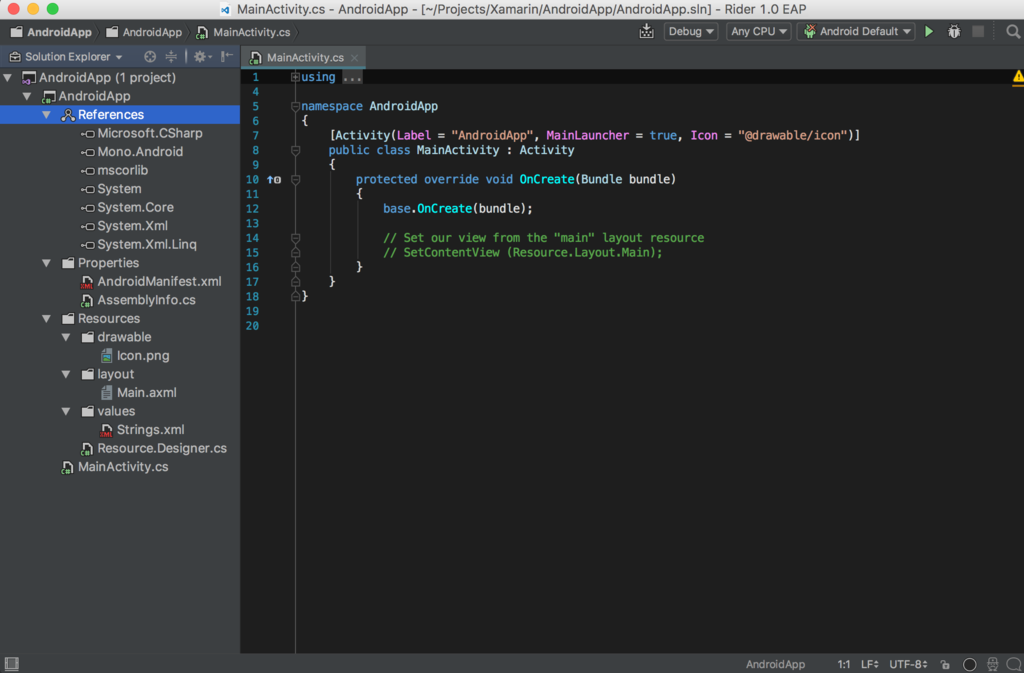The width and height of the screenshot is (1024, 673).
Task: Click the Collapse All icon in Solution Explorer
Action: [171, 57]
